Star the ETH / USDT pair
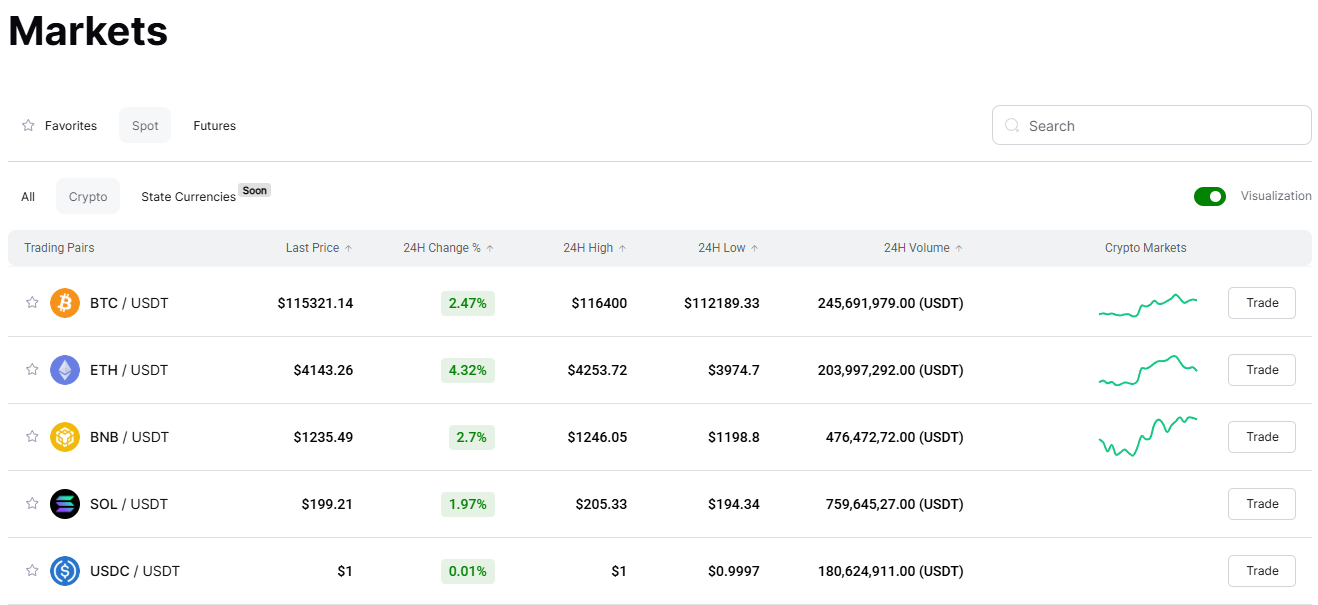The height and width of the screenshot is (605, 1318). coord(32,370)
